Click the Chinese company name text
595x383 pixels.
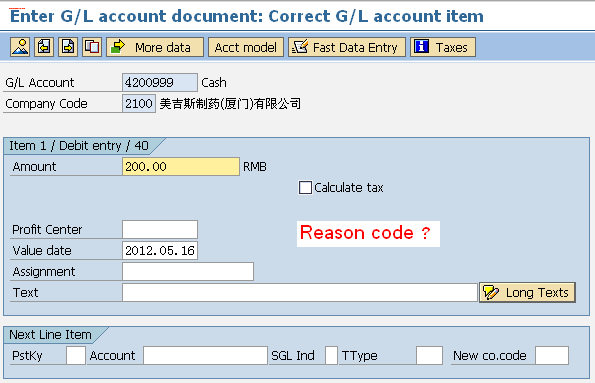(x=230, y=103)
